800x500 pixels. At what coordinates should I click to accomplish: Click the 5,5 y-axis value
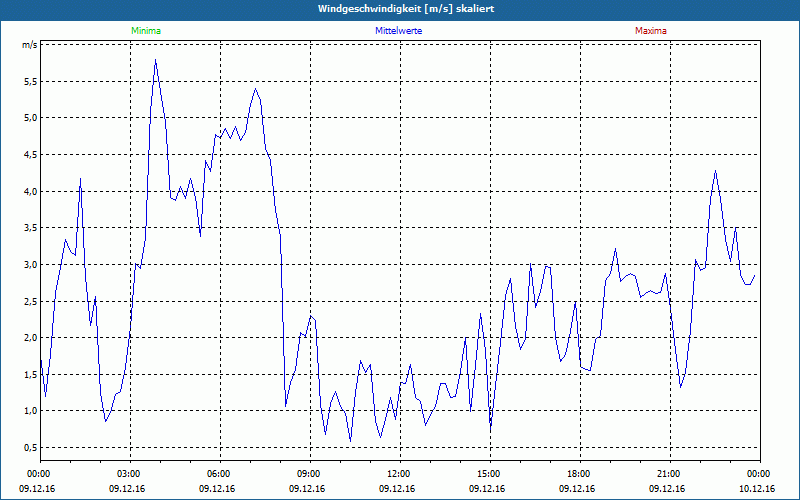[x=31, y=82]
